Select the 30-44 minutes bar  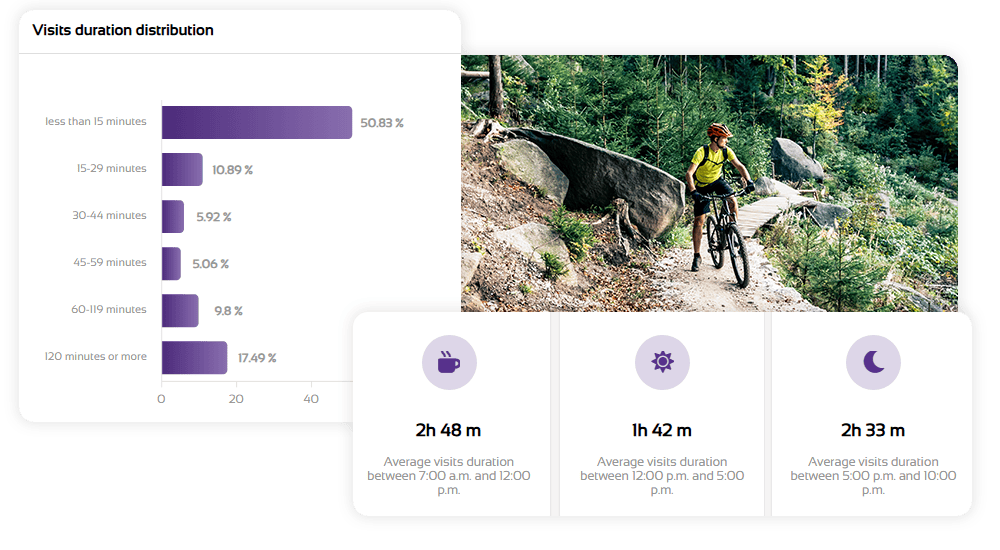coord(173,216)
